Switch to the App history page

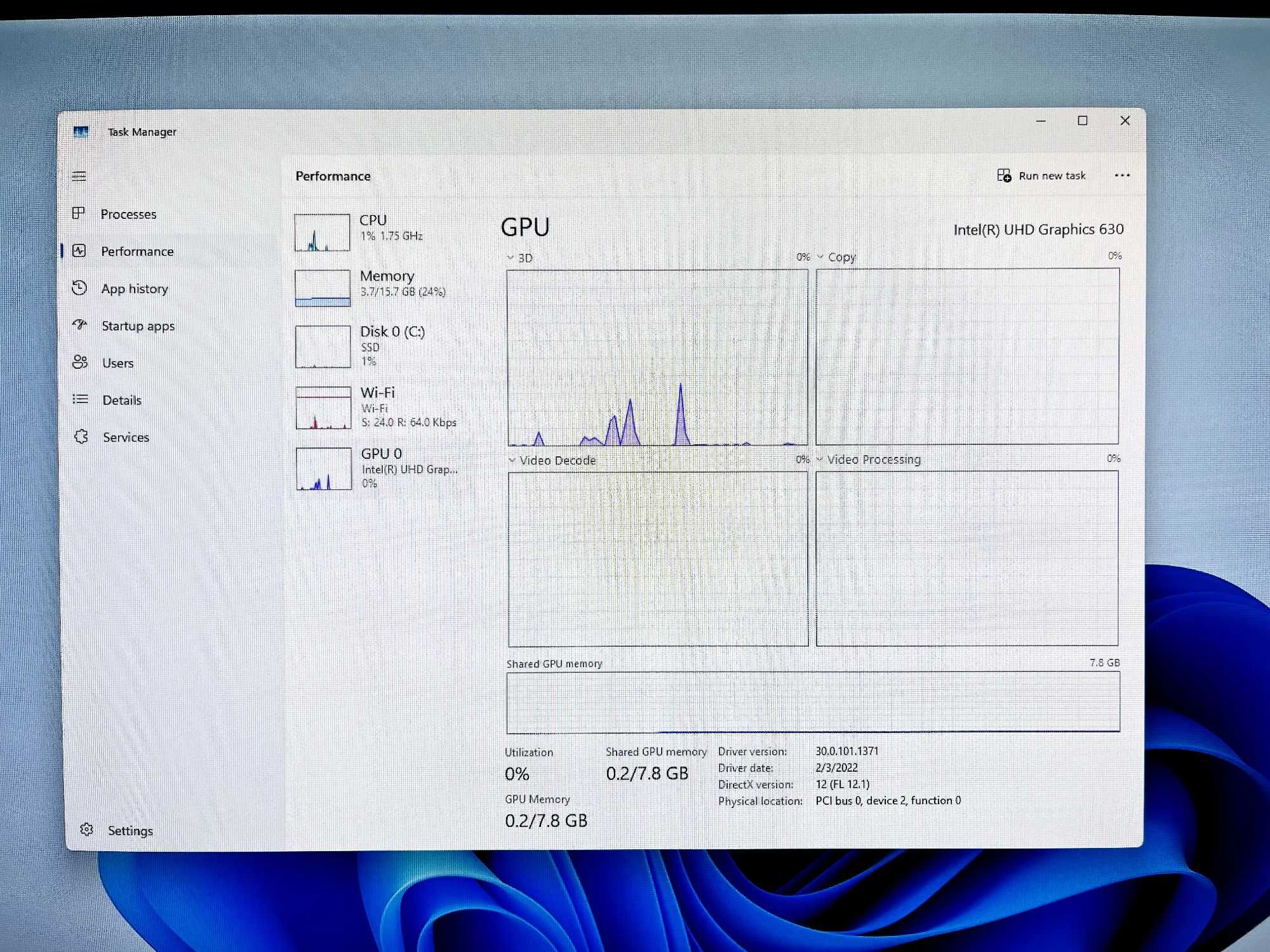tap(135, 289)
